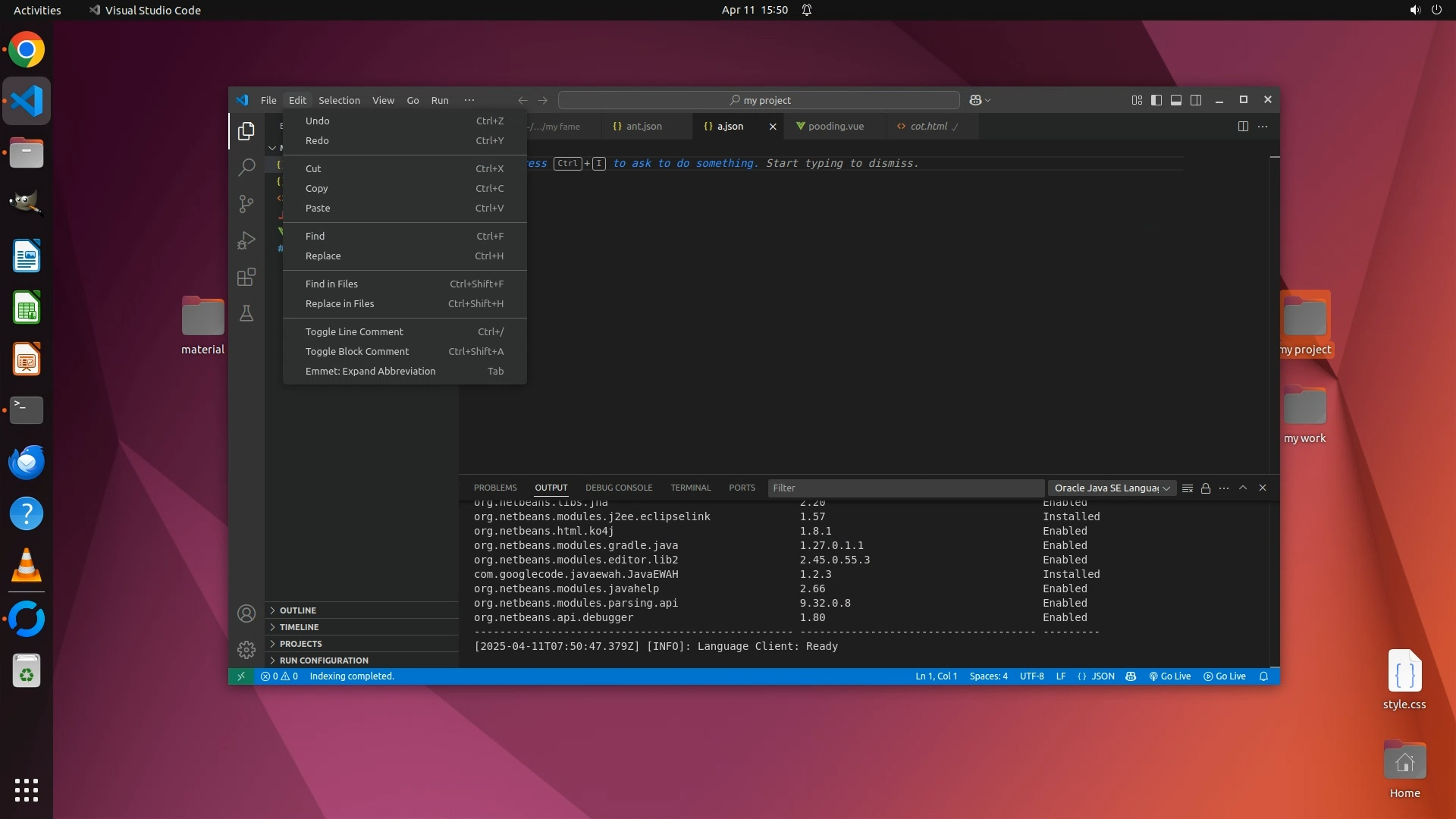Open the Search view in activity bar
The image size is (1456, 819).
coord(246,167)
